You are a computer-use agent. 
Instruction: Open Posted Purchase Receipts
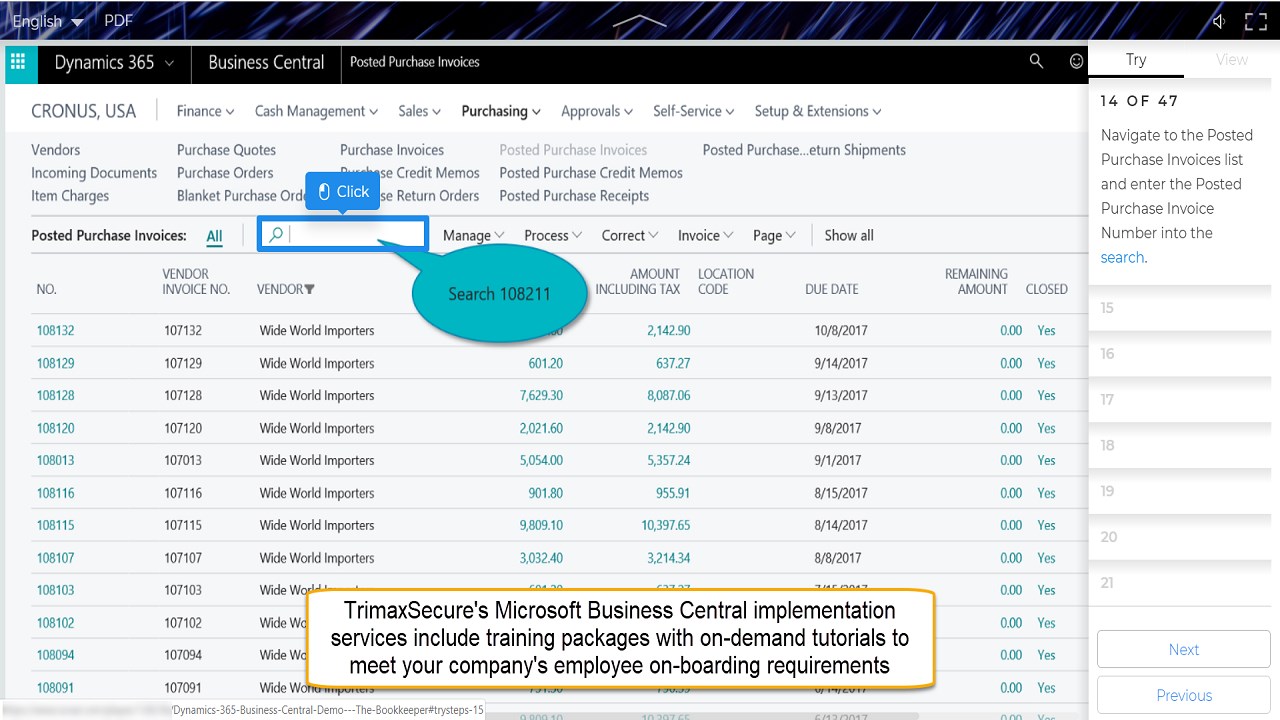click(x=574, y=196)
